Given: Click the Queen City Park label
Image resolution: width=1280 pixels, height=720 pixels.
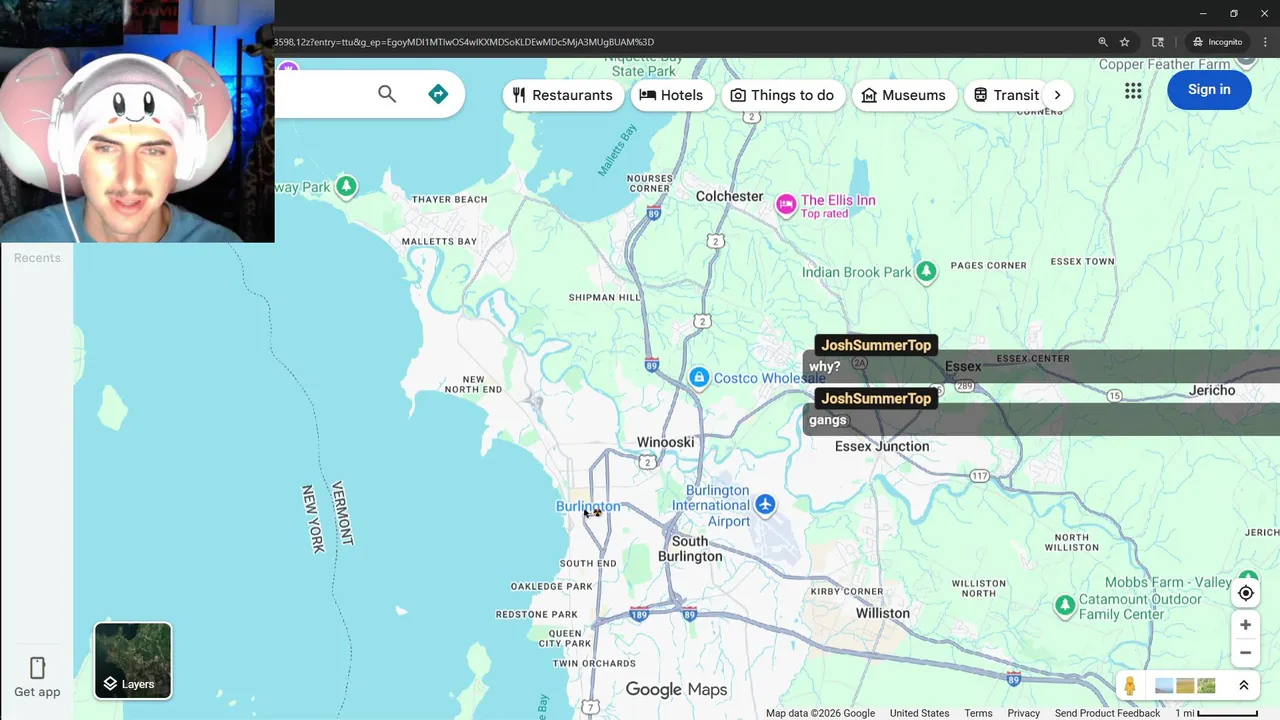Looking at the screenshot, I should (565, 638).
